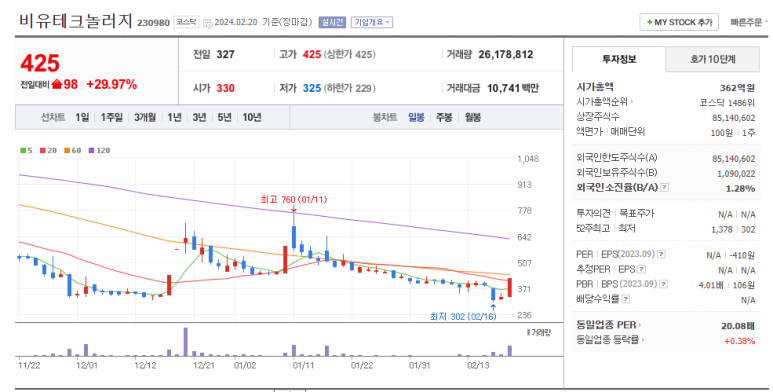Click the current price 425
This screenshot has height=392, width=773.
[x=40, y=63]
